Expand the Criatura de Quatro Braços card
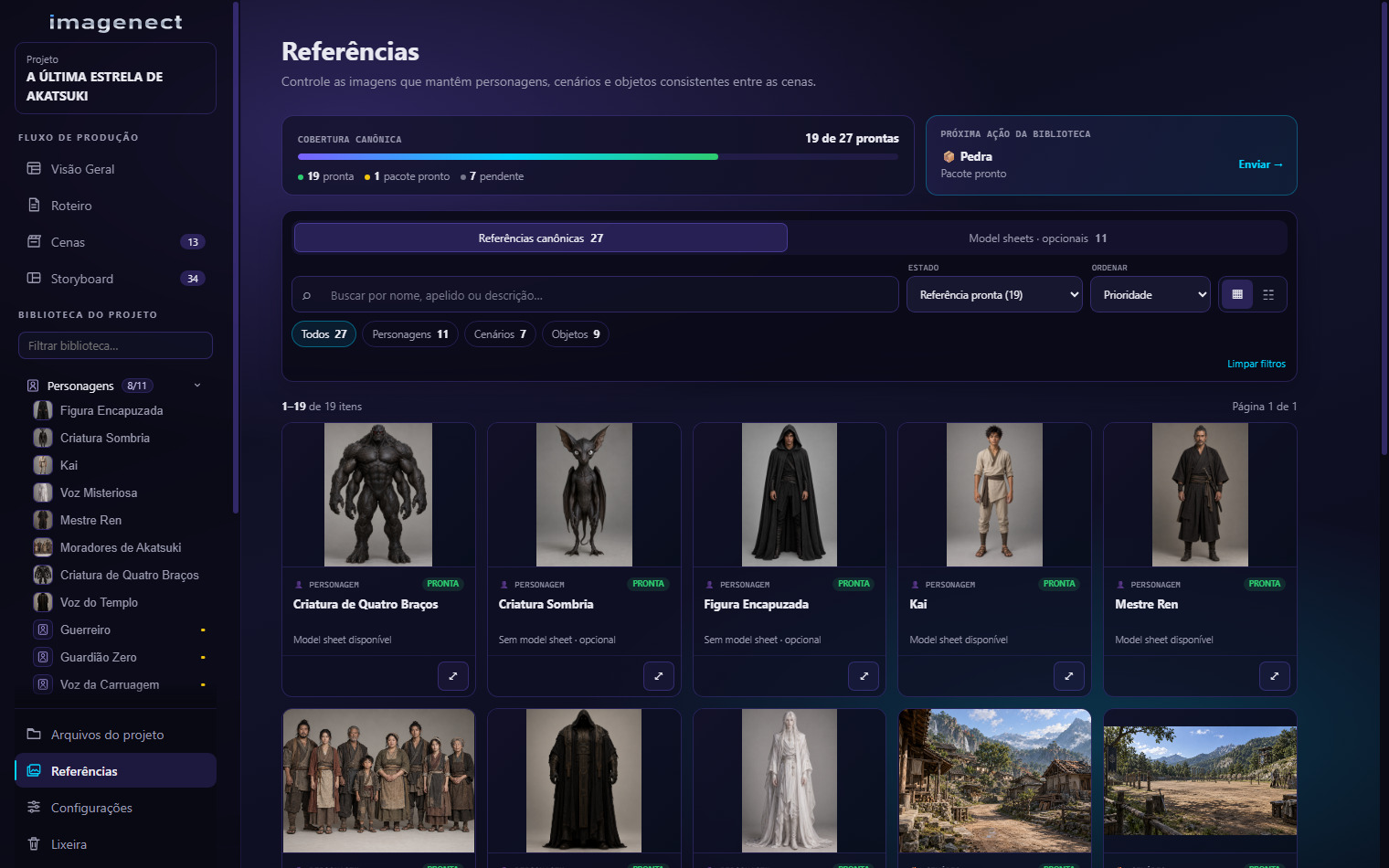Screen dimensions: 1389x868 coord(453,676)
